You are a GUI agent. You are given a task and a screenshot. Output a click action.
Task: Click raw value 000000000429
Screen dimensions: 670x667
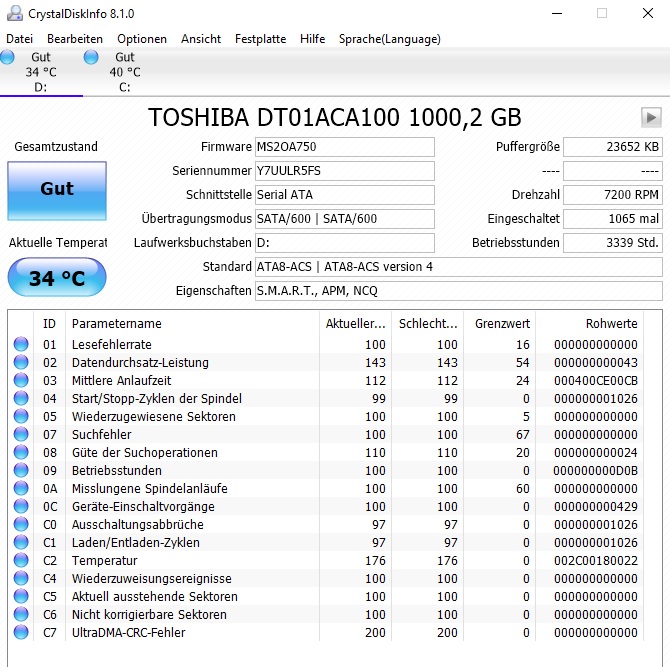596,506
